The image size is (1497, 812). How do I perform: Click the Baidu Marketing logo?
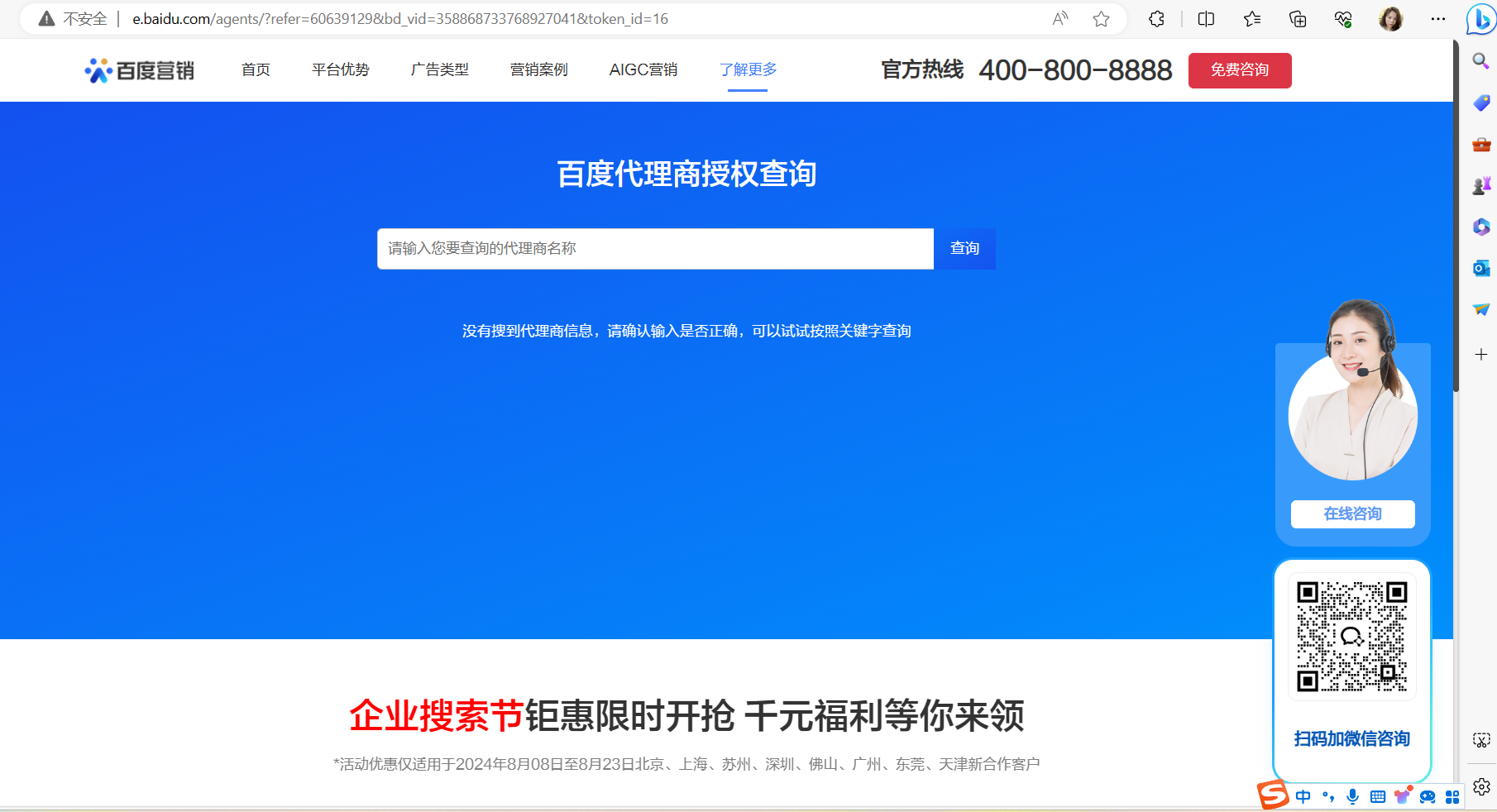coord(139,70)
